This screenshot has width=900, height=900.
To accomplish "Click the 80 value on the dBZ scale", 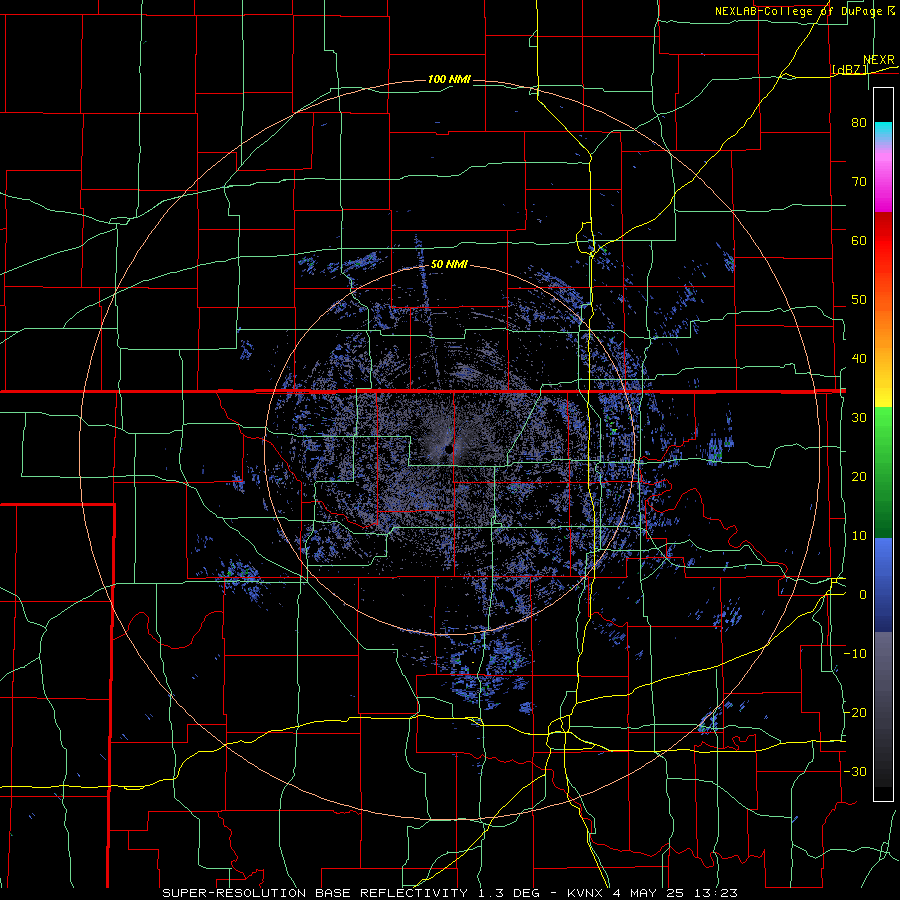I will click(859, 123).
